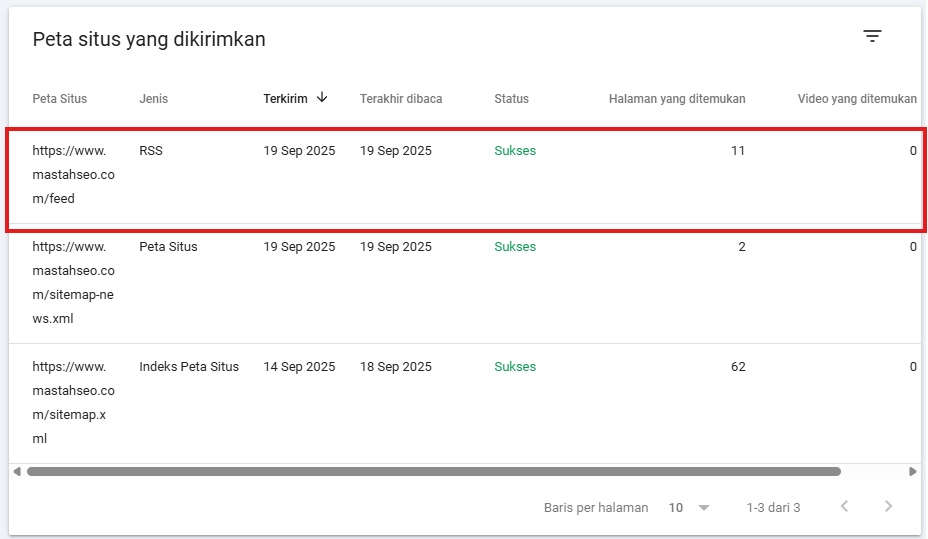Open the mastahseo.com/feed sitemap row

coord(73,175)
